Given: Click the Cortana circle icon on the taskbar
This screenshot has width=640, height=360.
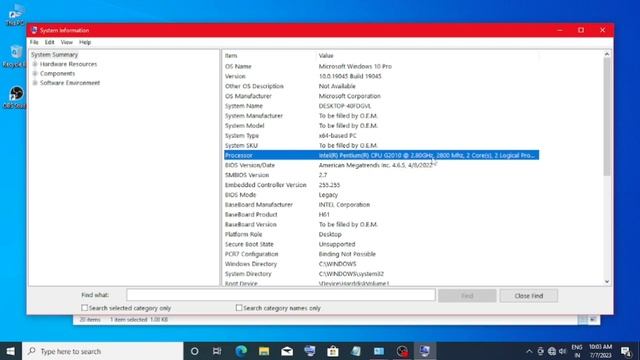Looking at the screenshot, I should pyautogui.click(x=194, y=351).
